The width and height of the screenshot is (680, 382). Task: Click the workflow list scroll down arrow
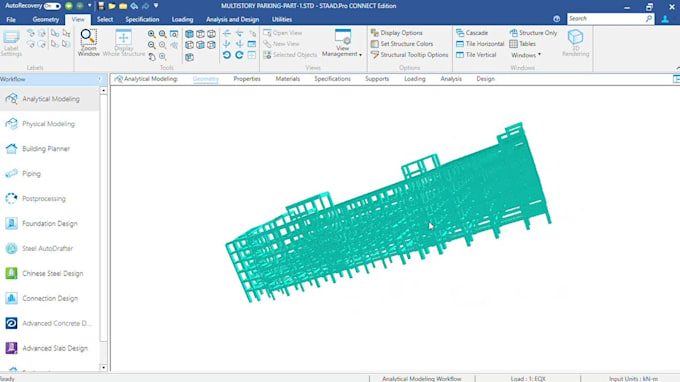103,368
